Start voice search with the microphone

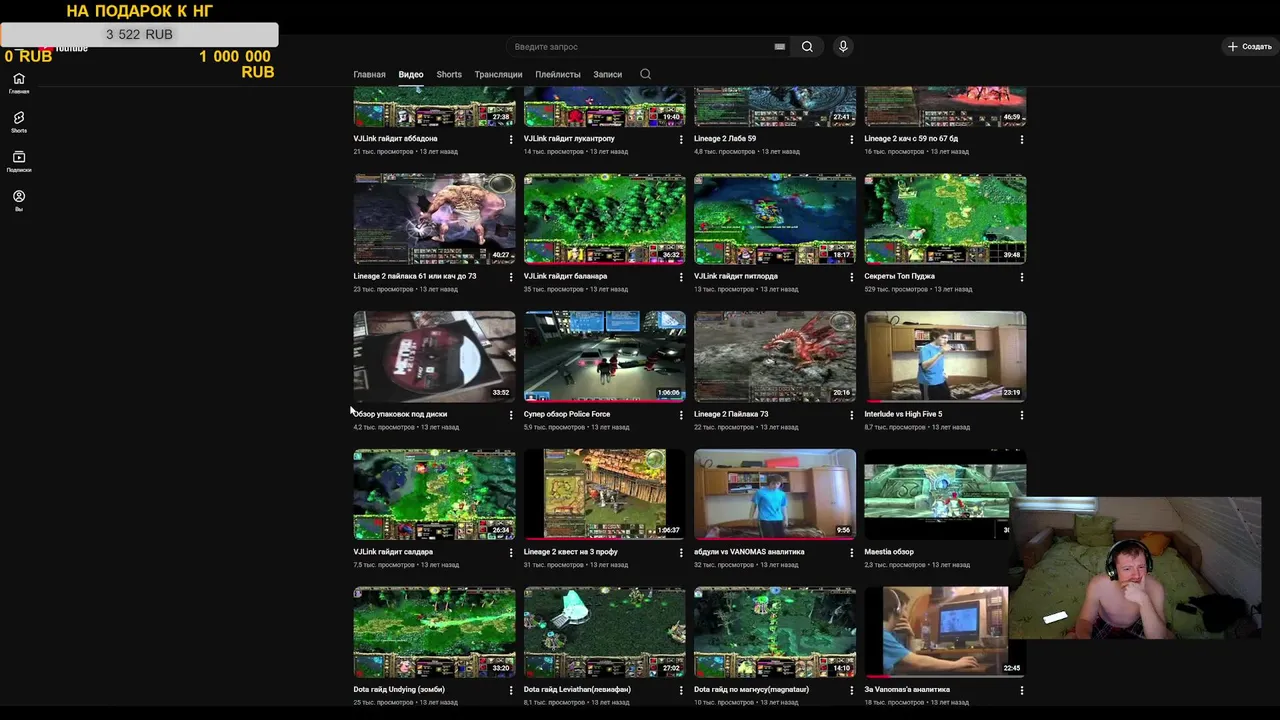pos(843,46)
